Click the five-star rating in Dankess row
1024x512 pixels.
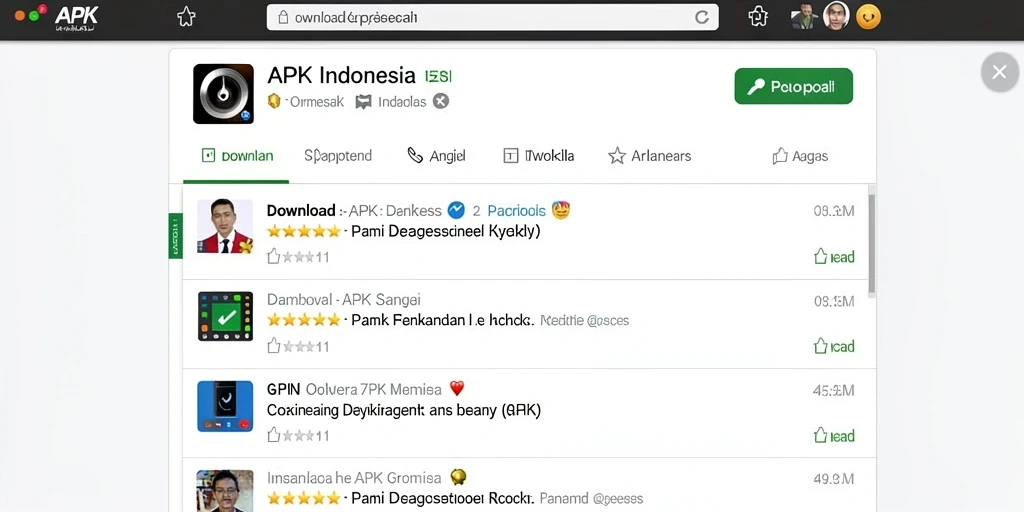pos(304,231)
